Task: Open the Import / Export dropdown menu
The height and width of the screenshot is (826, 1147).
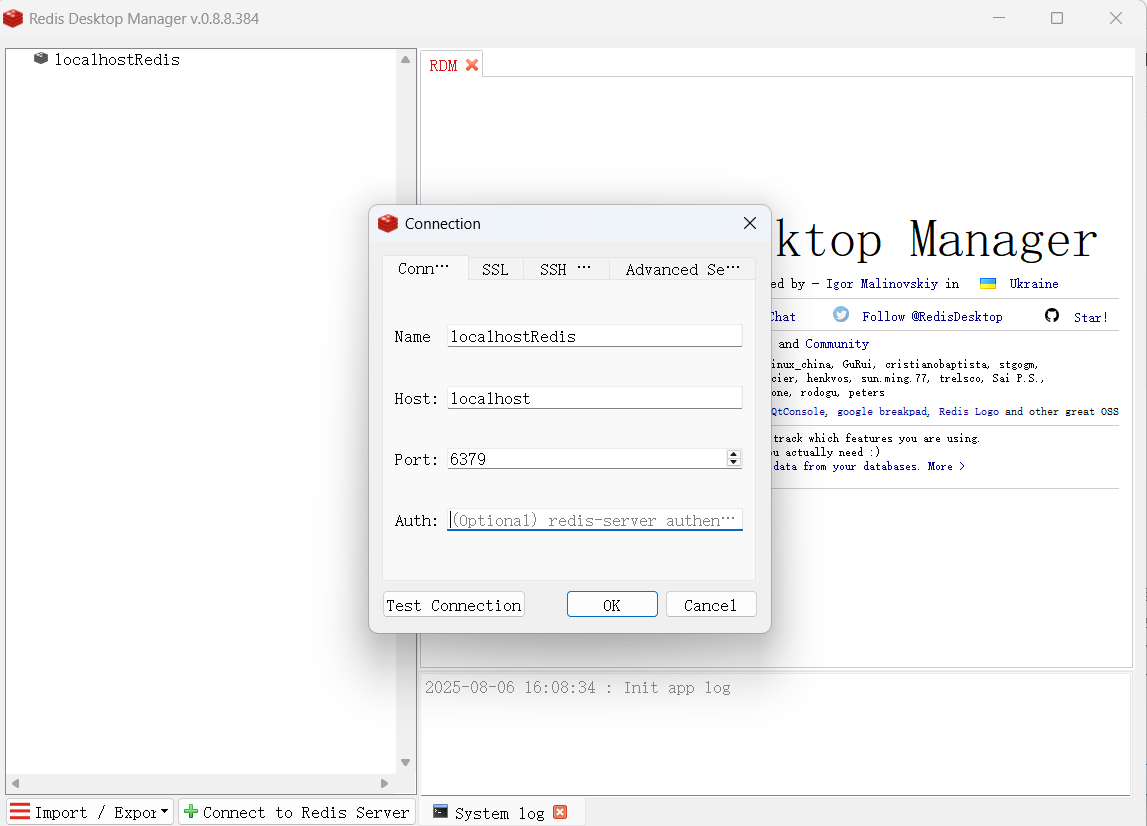Action: pos(91,812)
